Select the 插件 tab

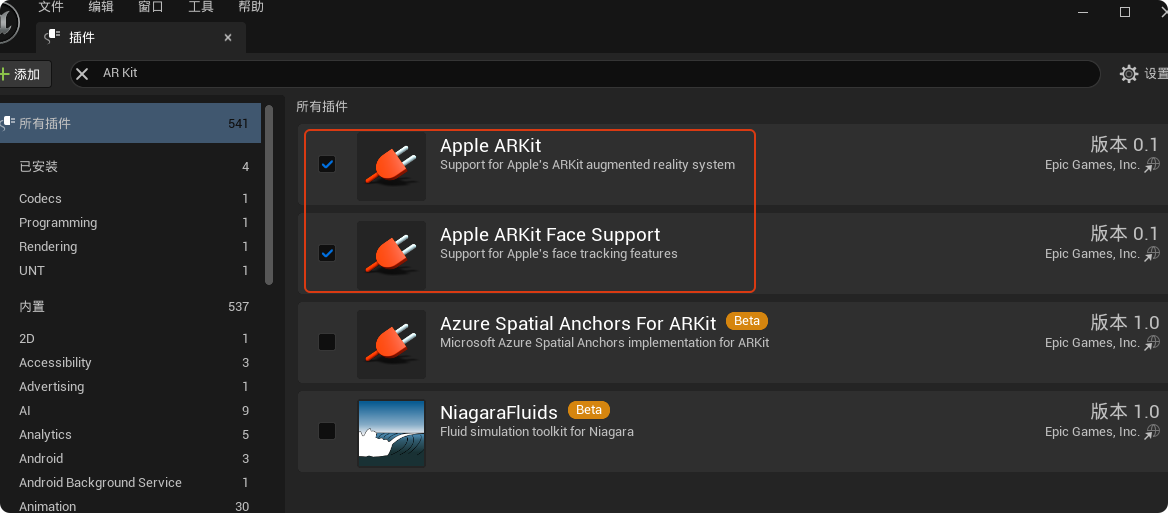point(141,37)
